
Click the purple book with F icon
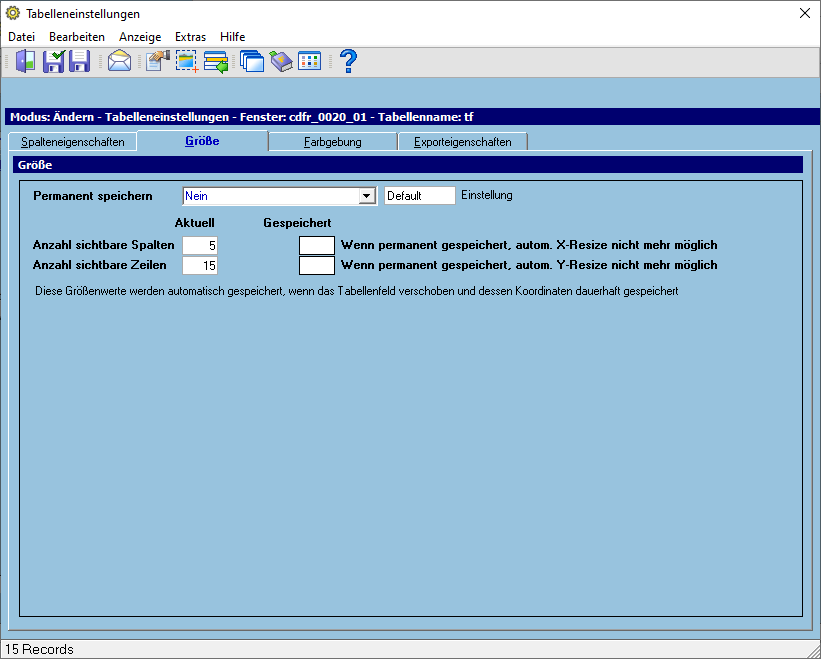click(281, 61)
